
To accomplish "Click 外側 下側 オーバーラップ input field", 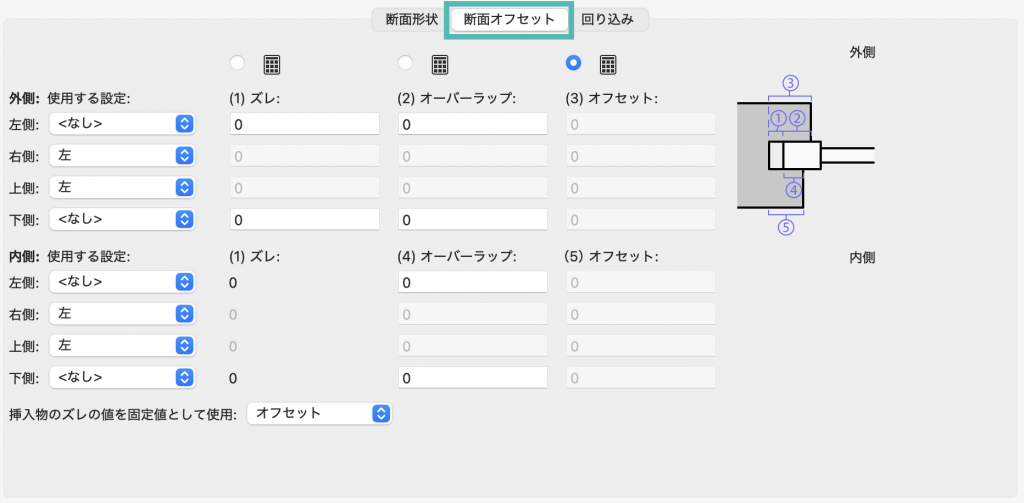I will [x=473, y=220].
